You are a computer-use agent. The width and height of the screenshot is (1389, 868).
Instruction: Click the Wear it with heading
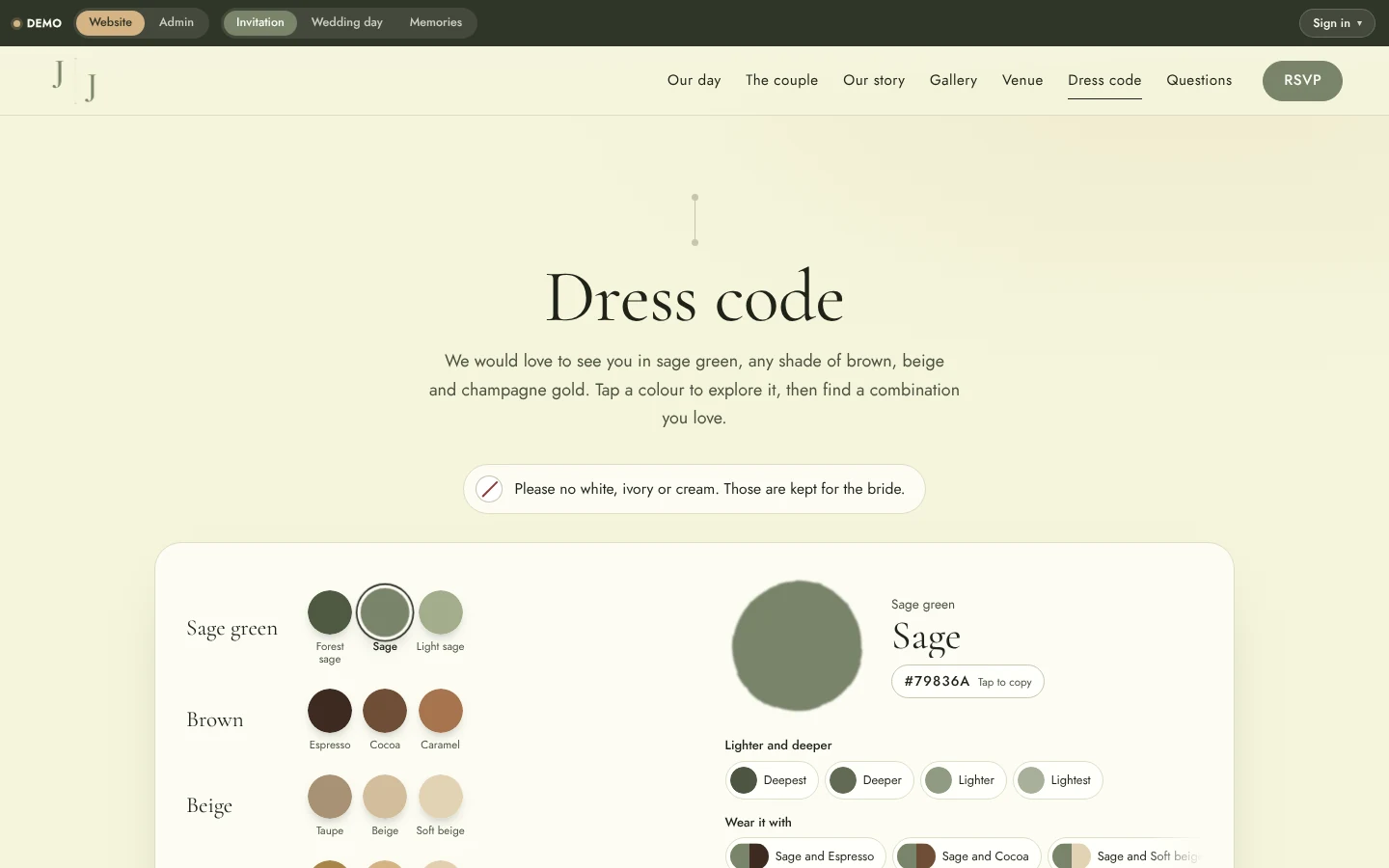pyautogui.click(x=758, y=823)
